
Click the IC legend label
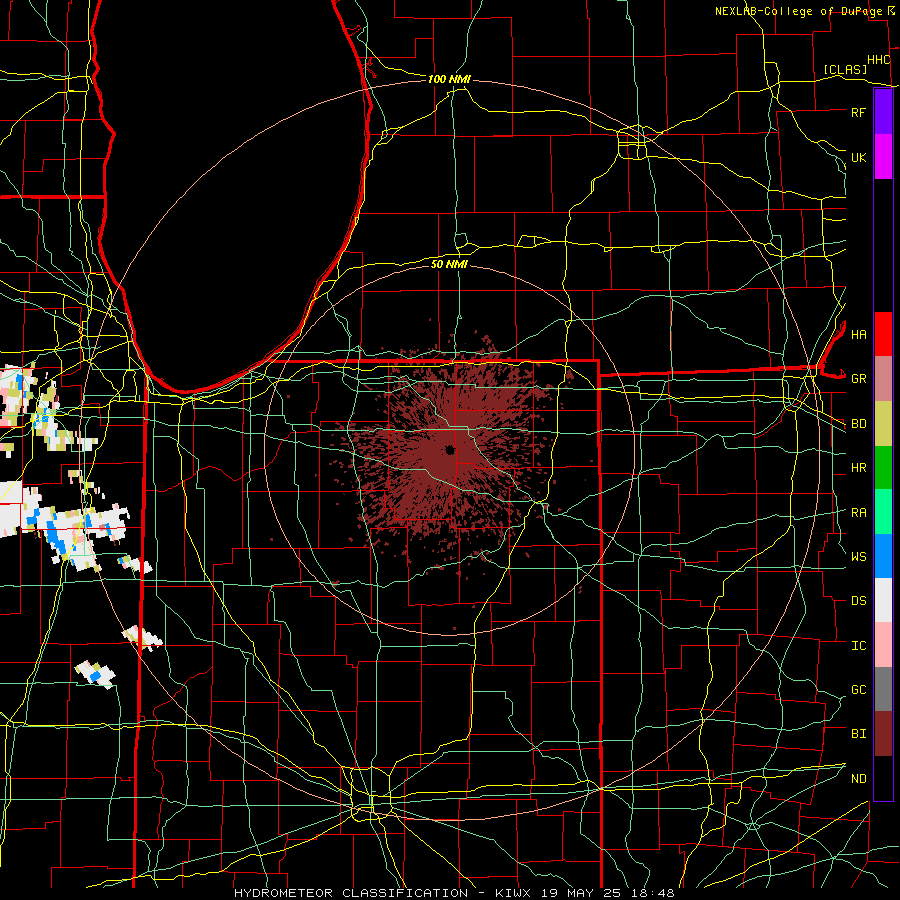click(x=859, y=646)
